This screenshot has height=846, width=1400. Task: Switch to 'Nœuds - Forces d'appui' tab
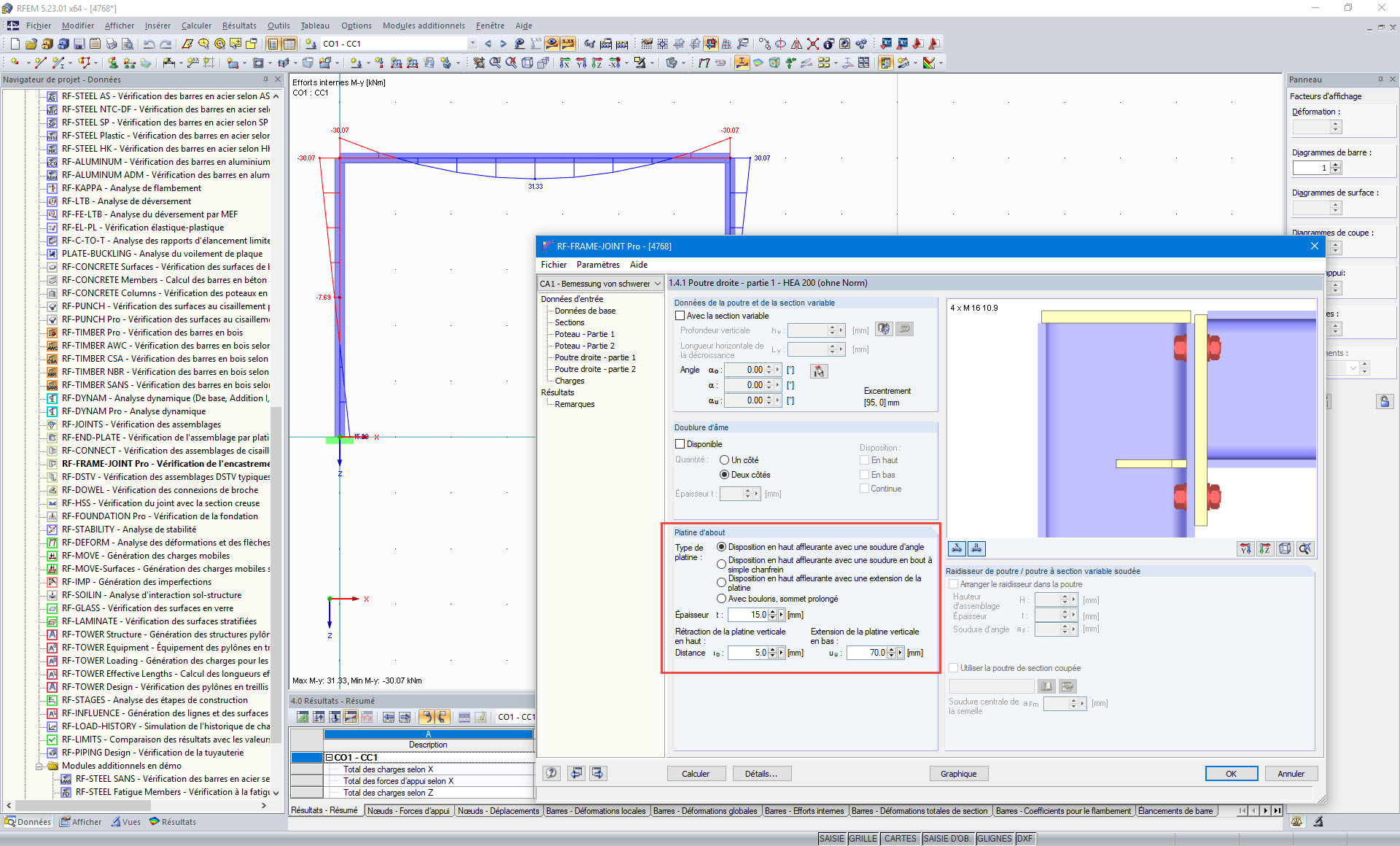(408, 811)
